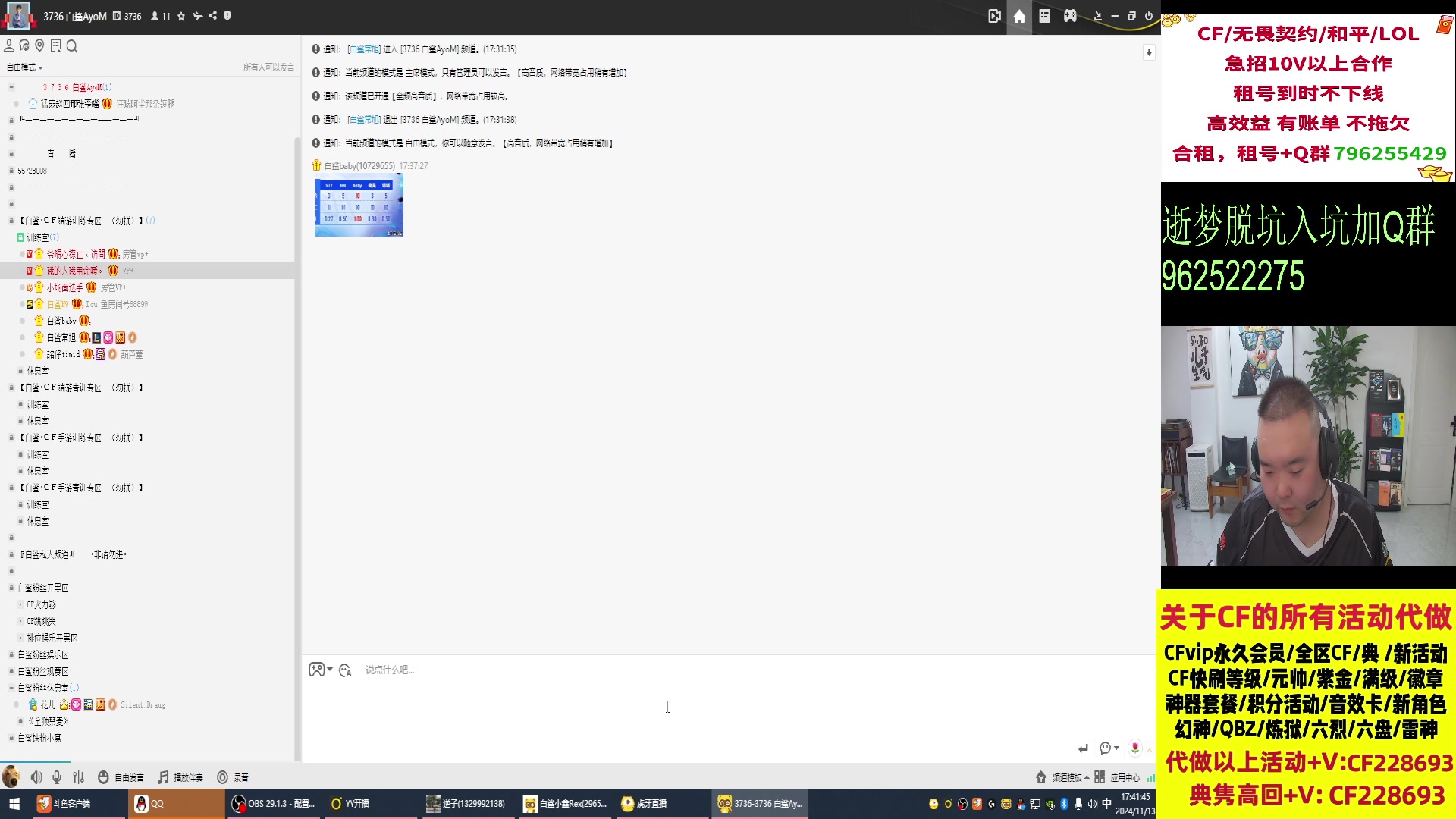The height and width of the screenshot is (819, 1456).
Task: Select user 花儿 in 白鲨粉丝休息室
Action: coord(48,704)
